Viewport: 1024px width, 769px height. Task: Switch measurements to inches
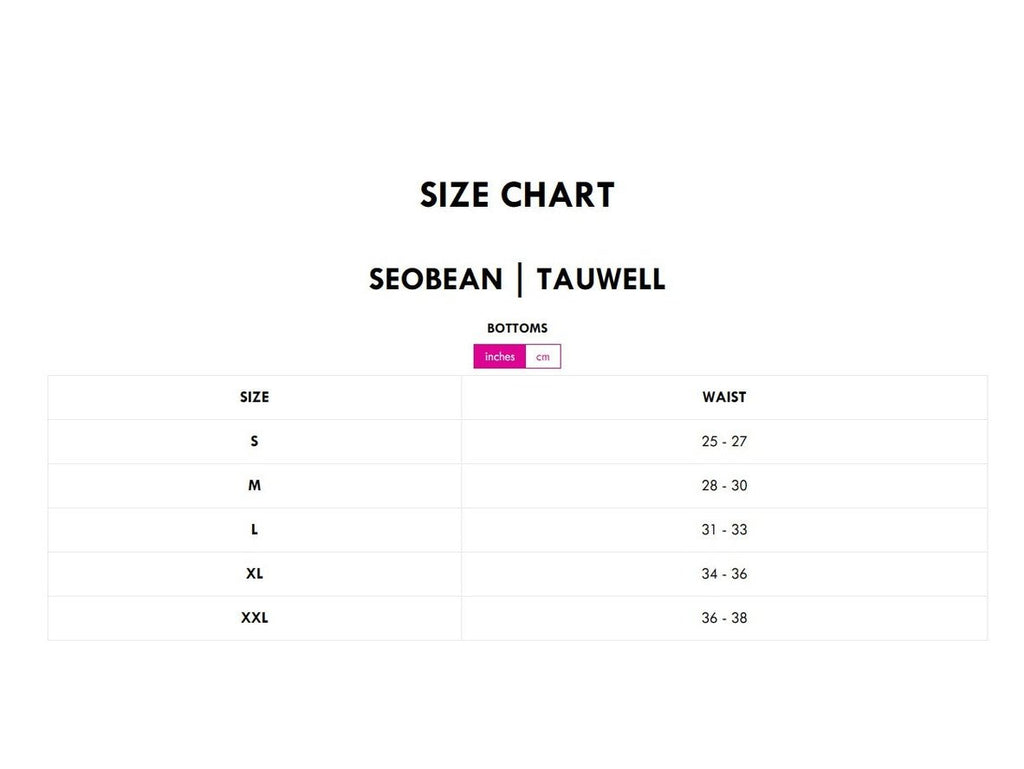[x=500, y=357]
